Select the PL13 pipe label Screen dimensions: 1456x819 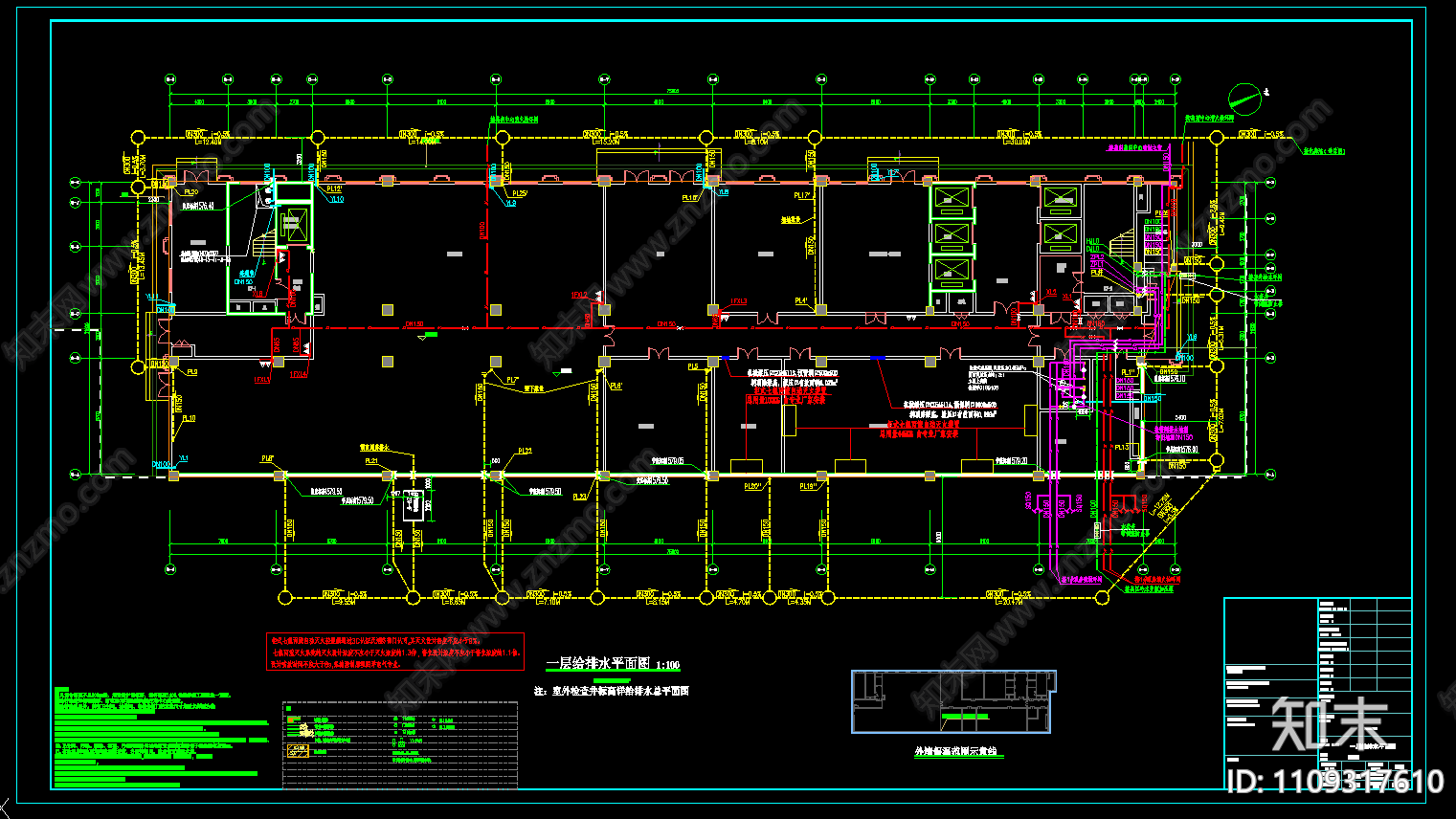coord(1121,447)
